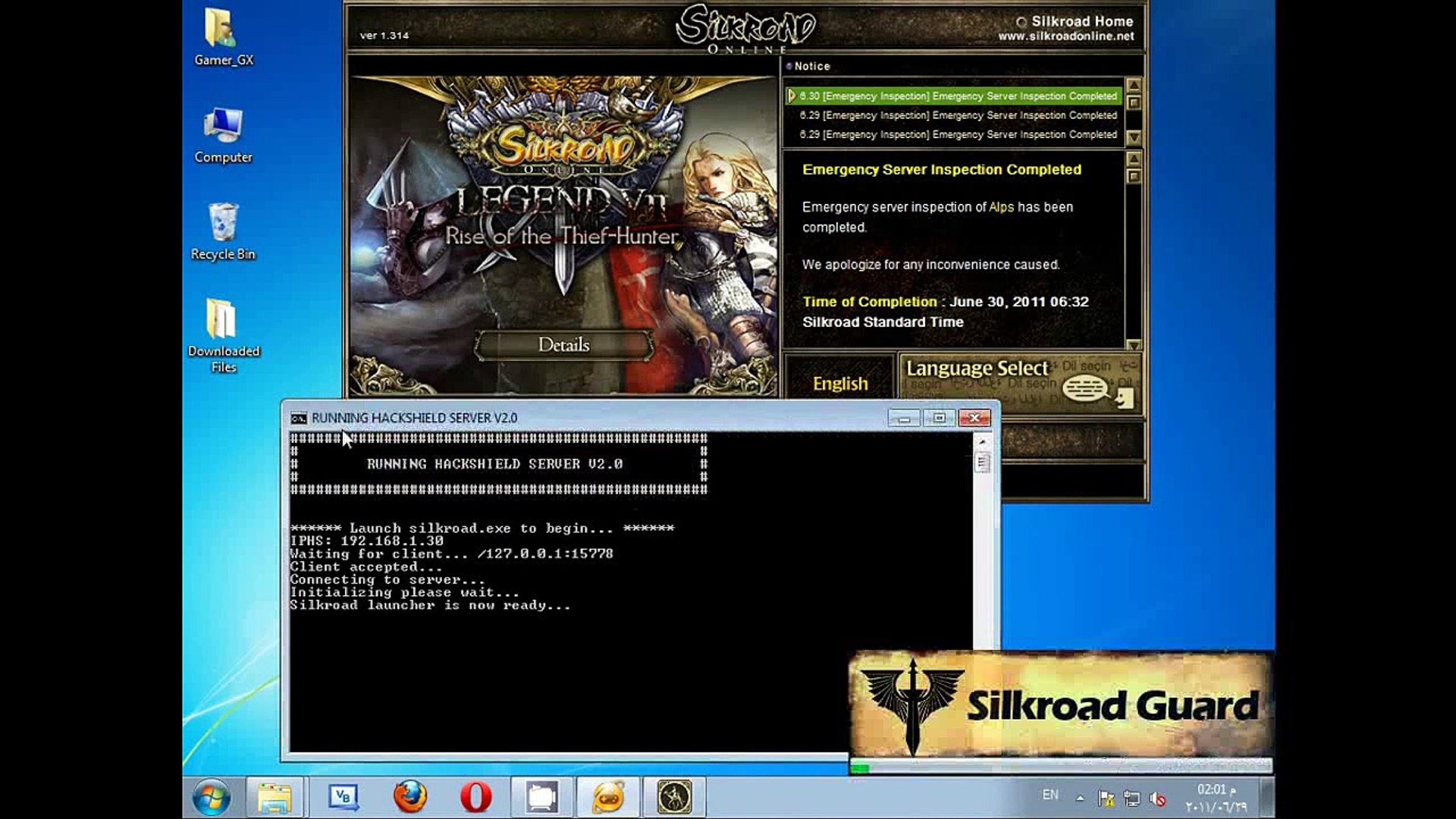Maximize the Hackshield Server console
The image size is (1456, 819).
(x=939, y=418)
